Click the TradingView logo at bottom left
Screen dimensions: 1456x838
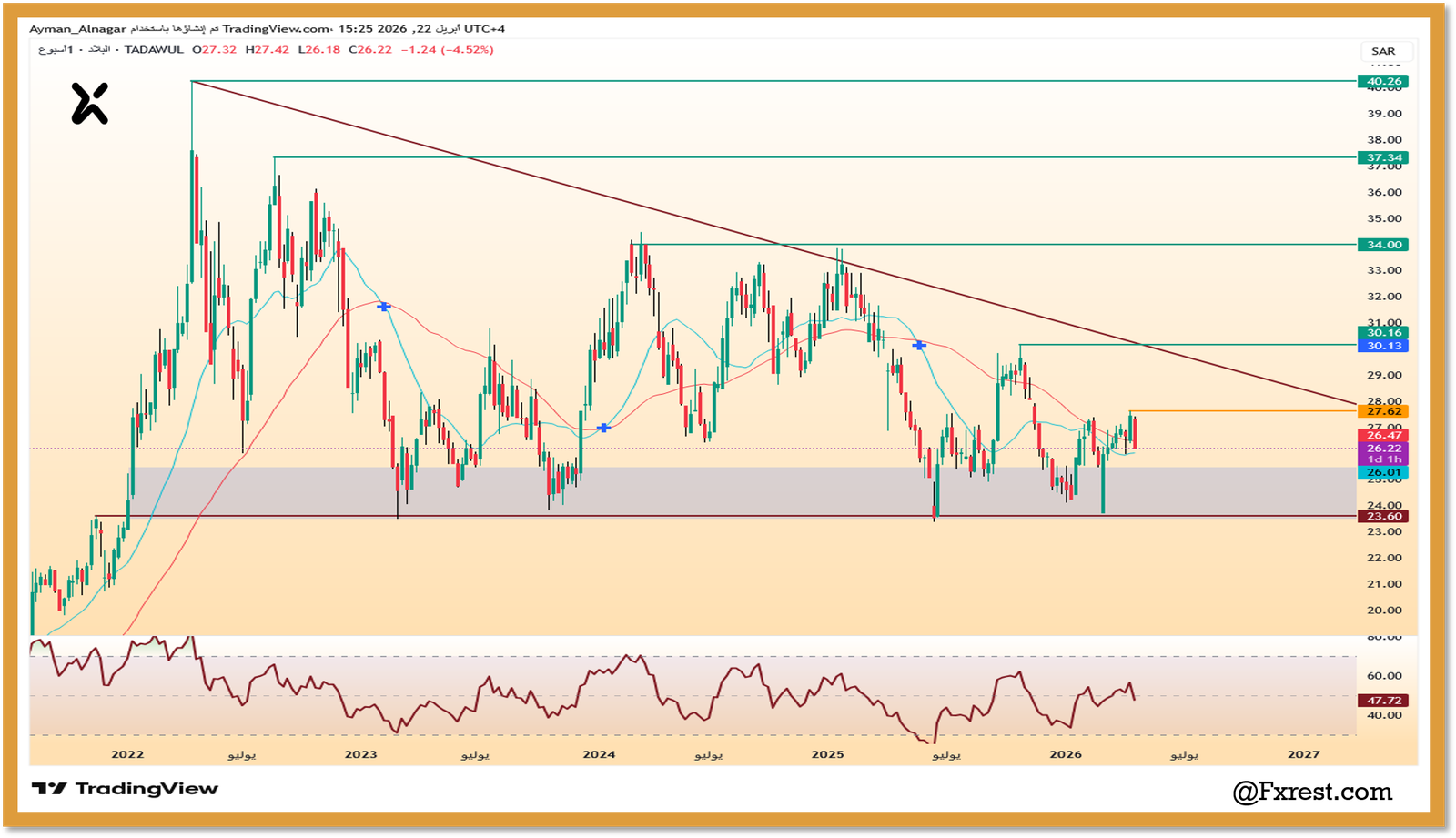[x=125, y=789]
